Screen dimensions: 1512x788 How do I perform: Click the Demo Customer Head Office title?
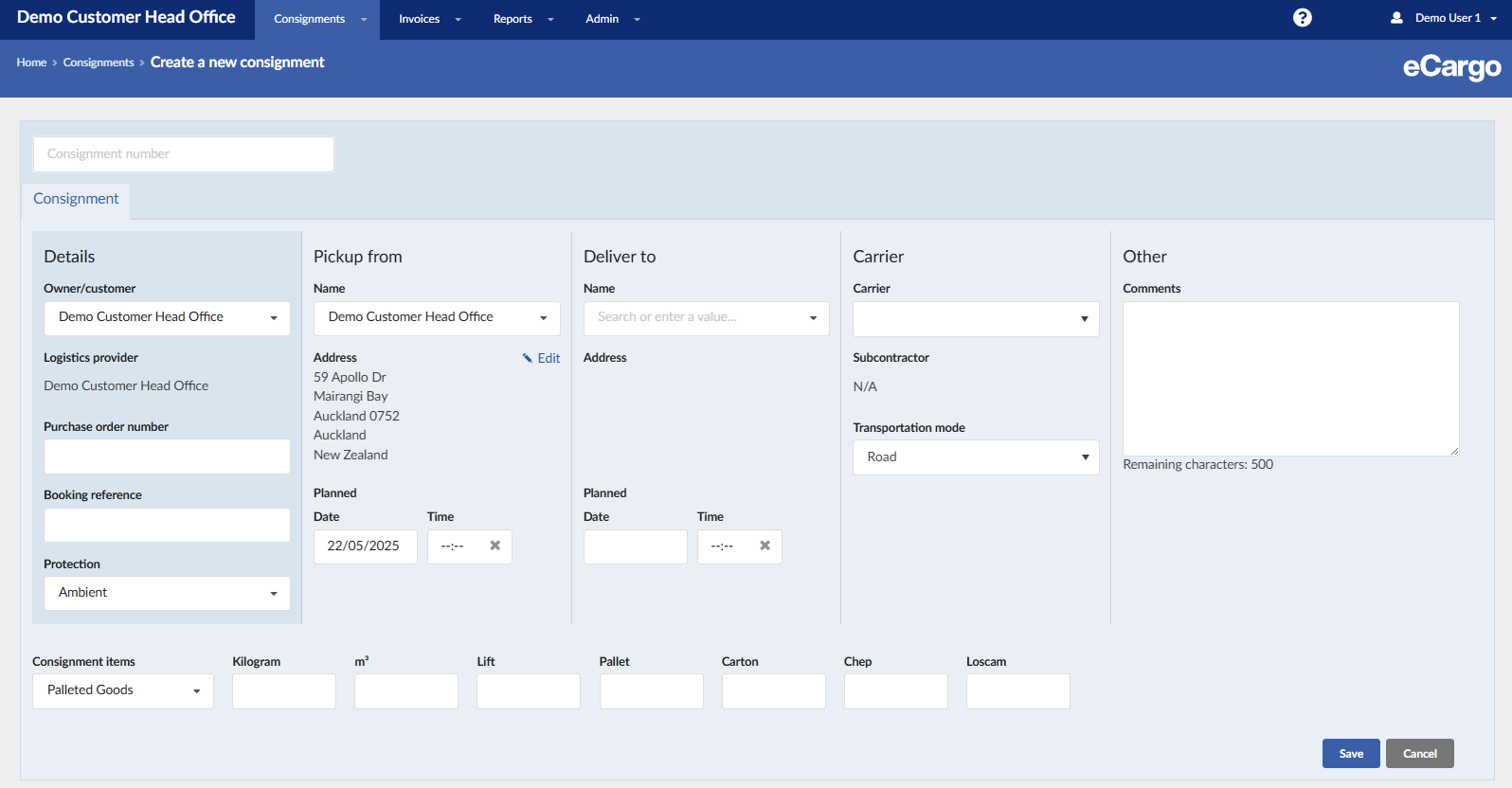pyautogui.click(x=126, y=17)
